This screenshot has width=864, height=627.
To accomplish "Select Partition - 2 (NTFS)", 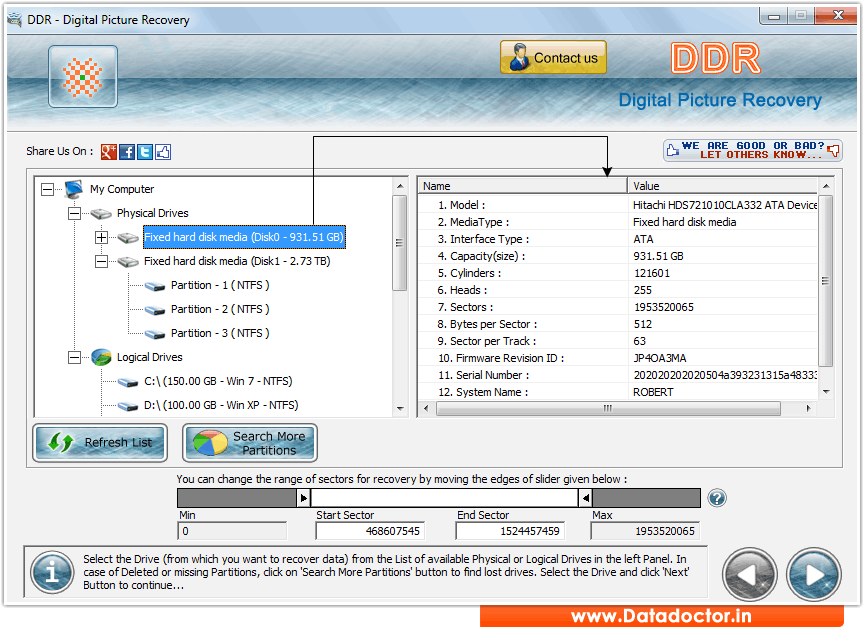I will [x=220, y=309].
